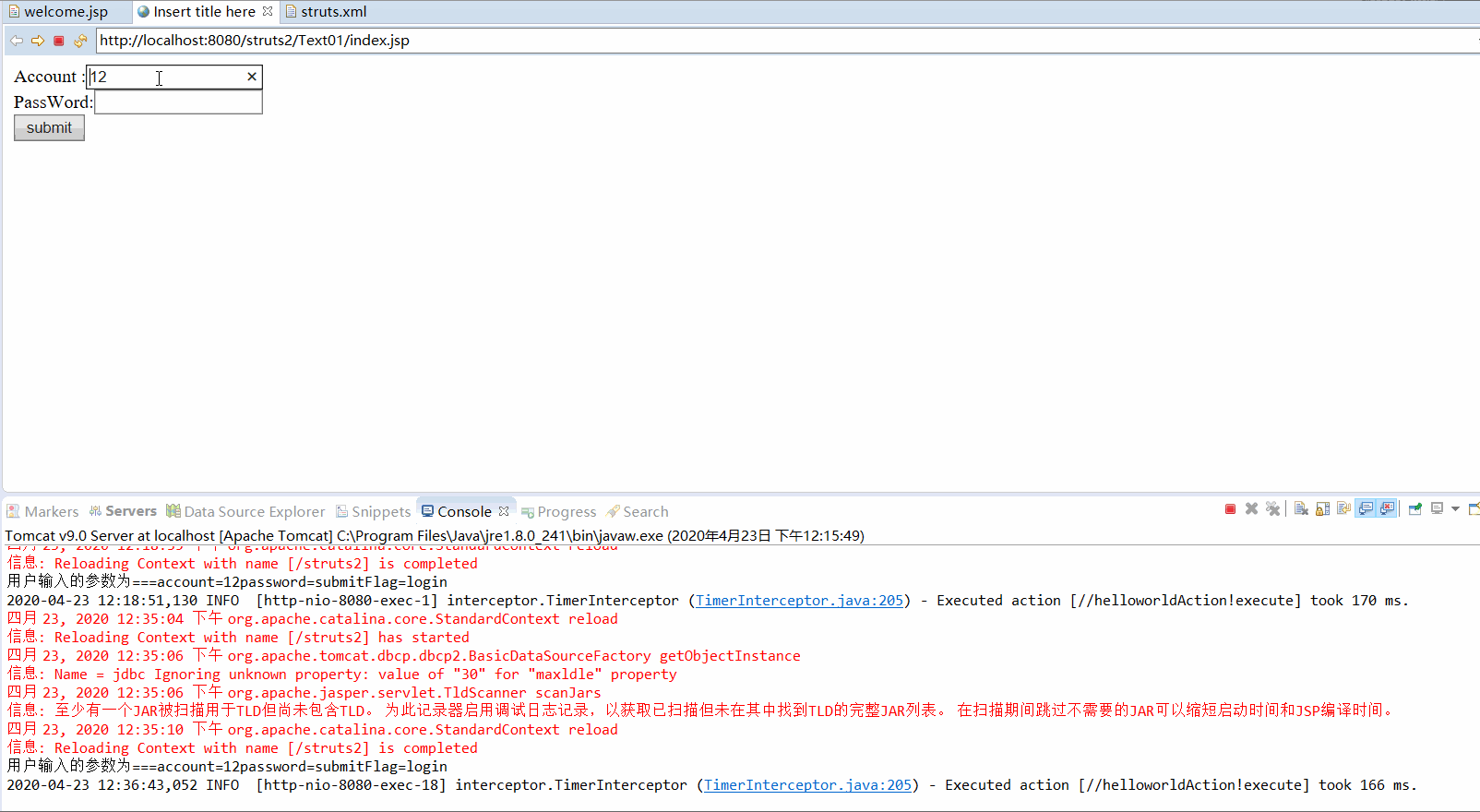Viewport: 1480px width, 812px height.
Task: Open a new console view
Action: 1474,509
